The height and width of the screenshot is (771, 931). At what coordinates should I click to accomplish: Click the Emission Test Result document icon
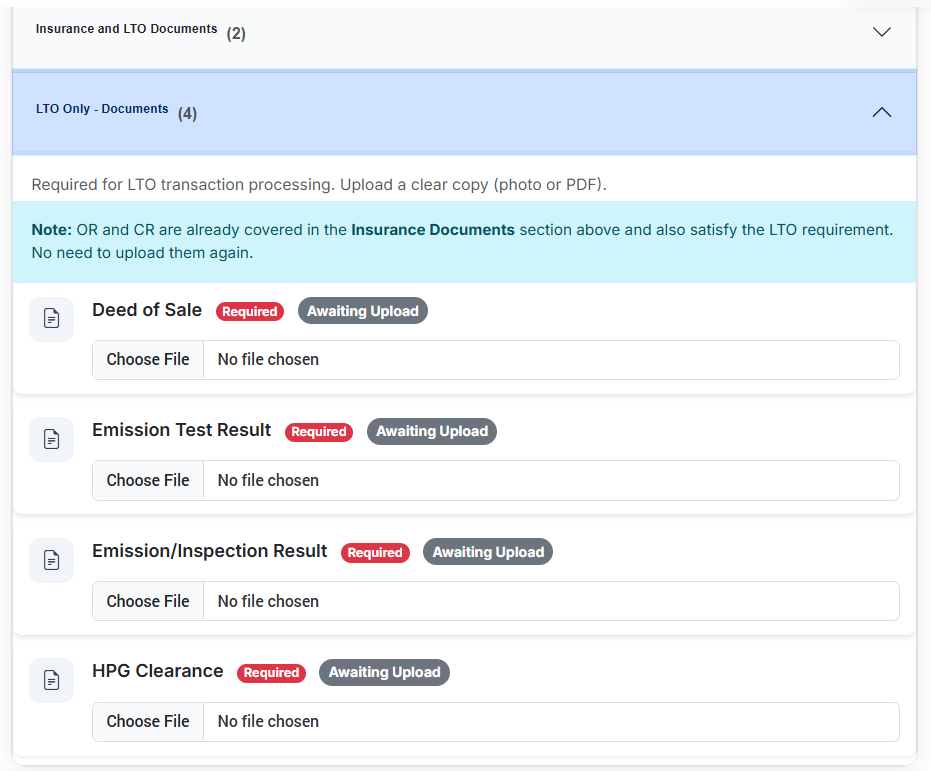[x=51, y=439]
